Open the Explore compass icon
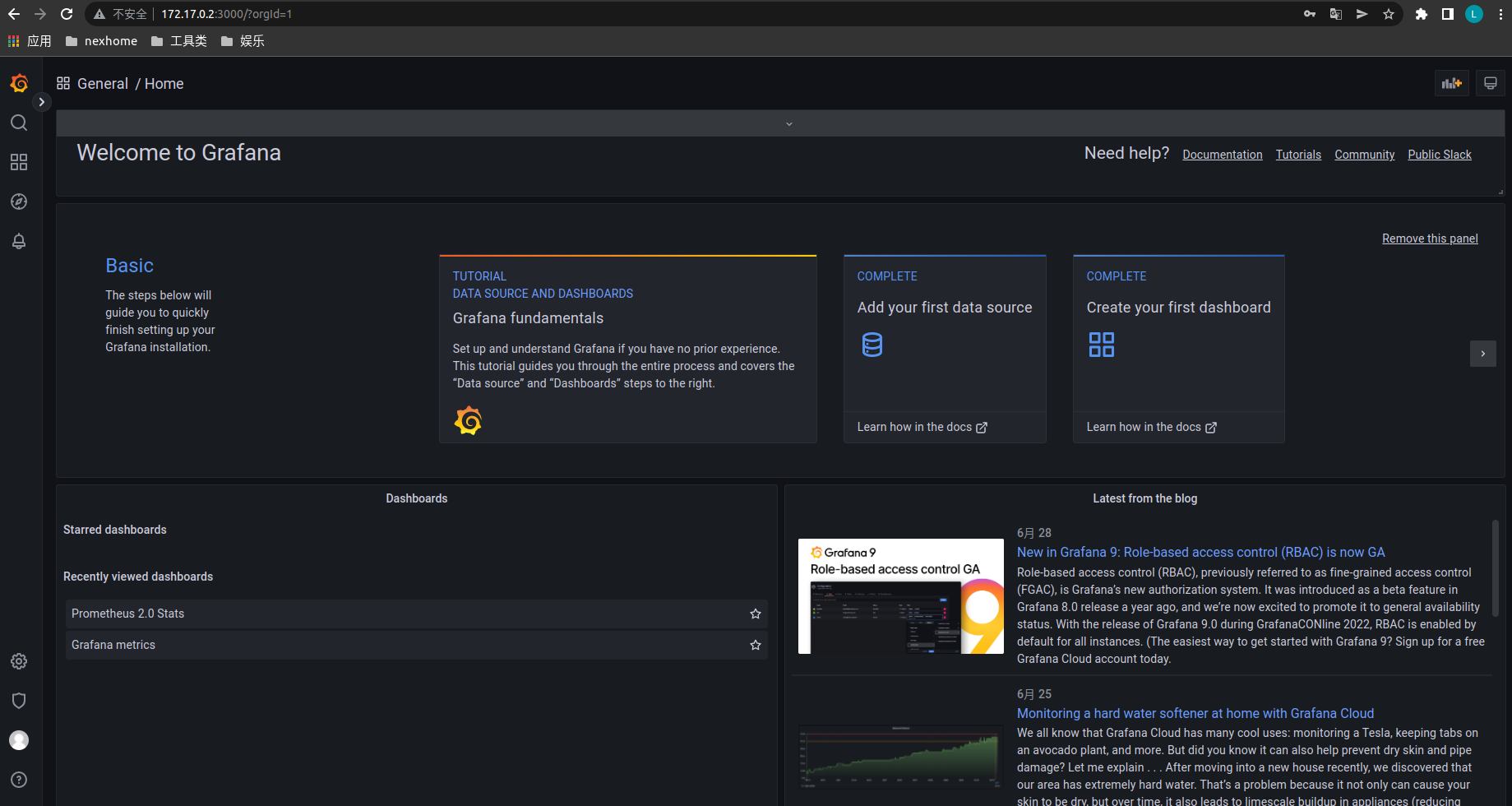 [x=19, y=201]
